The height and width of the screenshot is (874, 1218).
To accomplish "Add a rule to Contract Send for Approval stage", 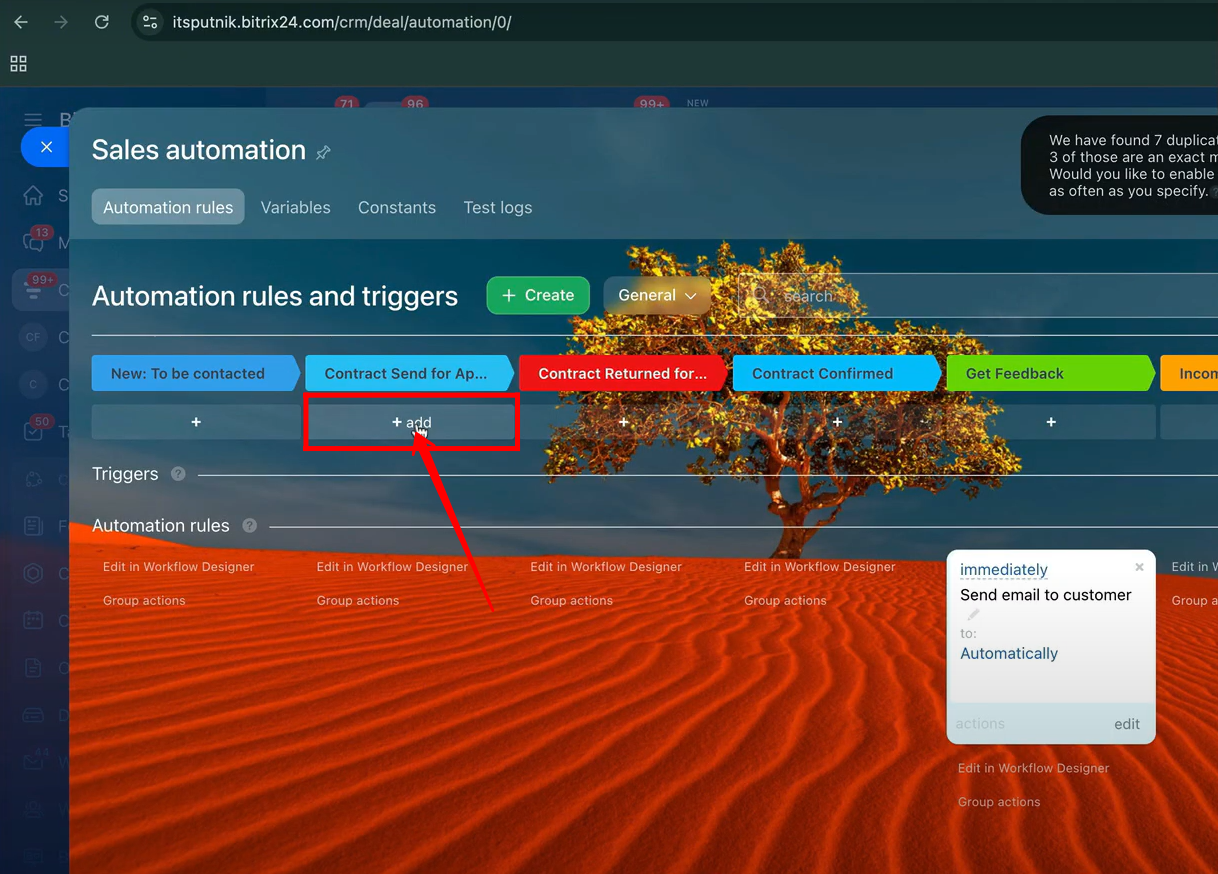I will point(411,423).
